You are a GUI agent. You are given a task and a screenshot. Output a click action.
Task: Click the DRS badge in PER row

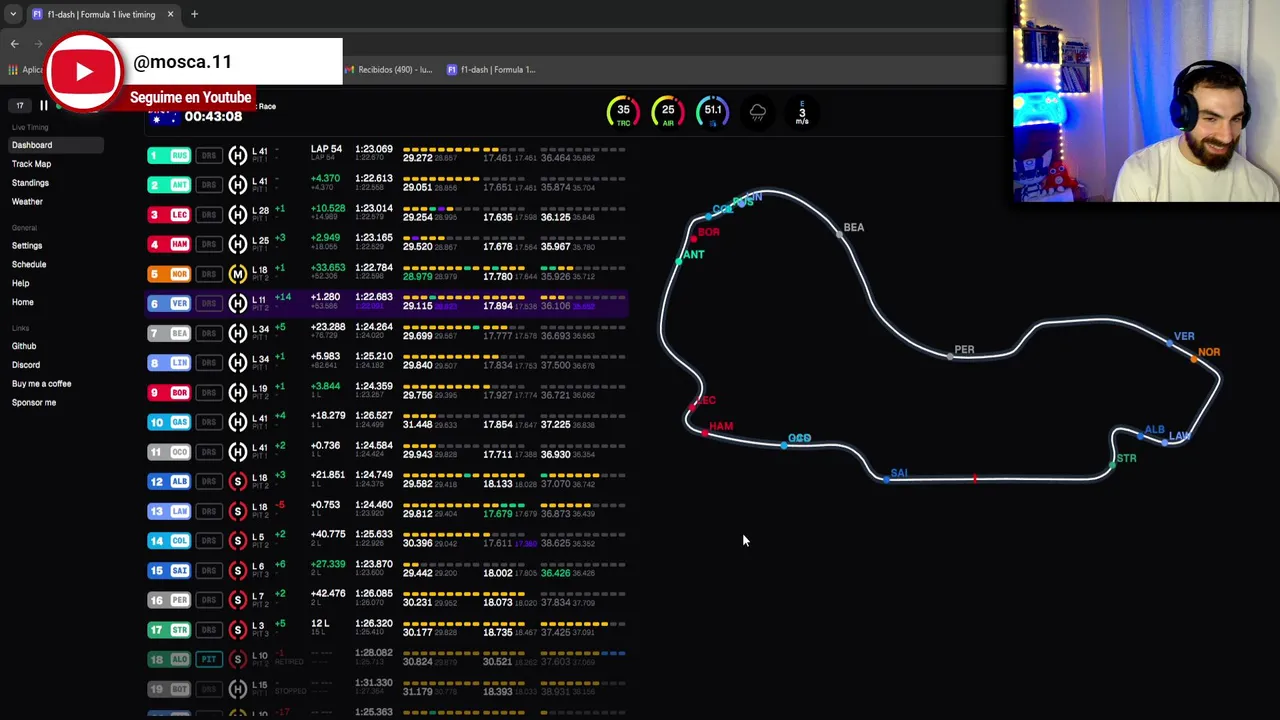pos(209,600)
